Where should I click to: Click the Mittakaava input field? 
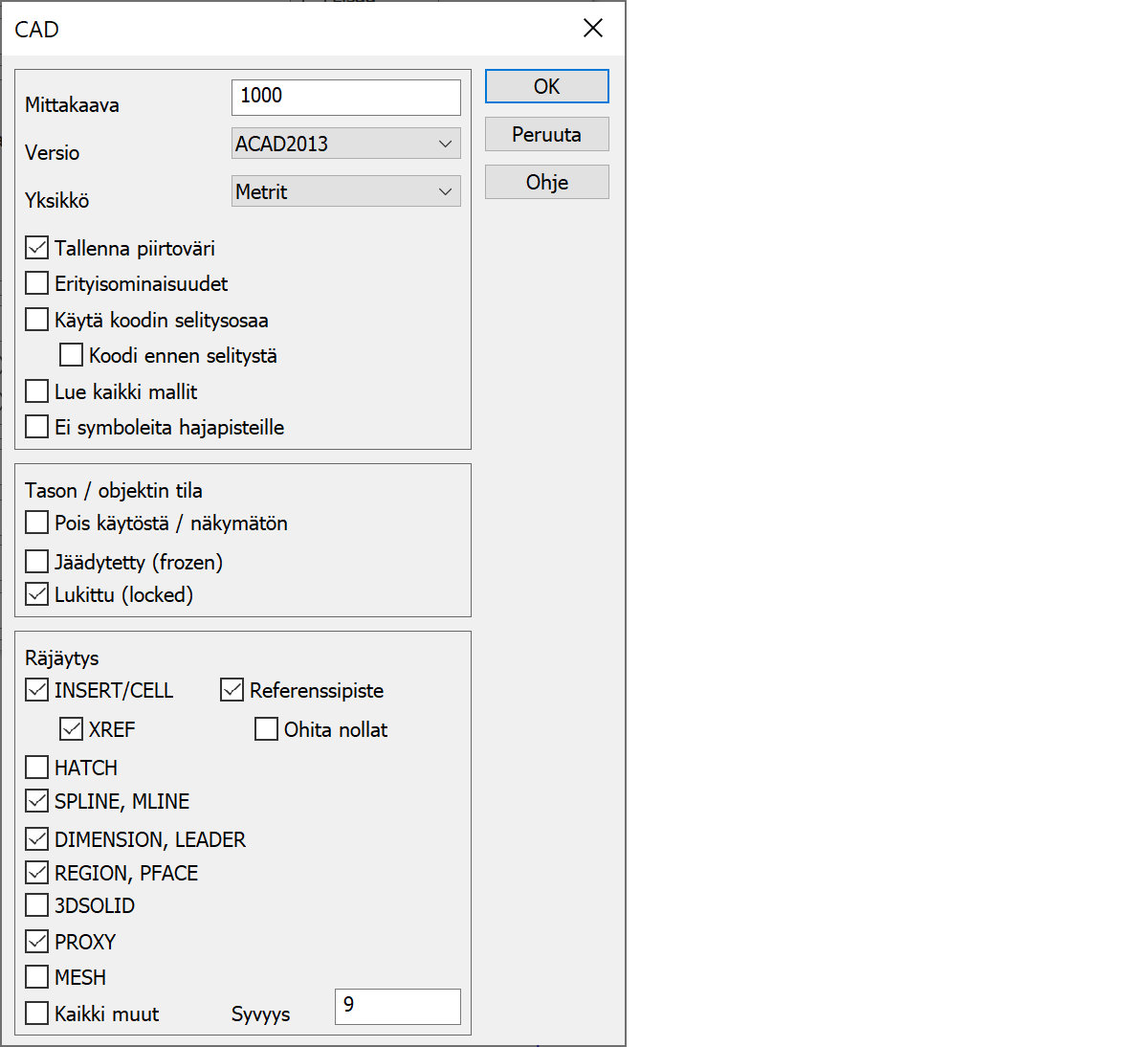click(x=345, y=97)
